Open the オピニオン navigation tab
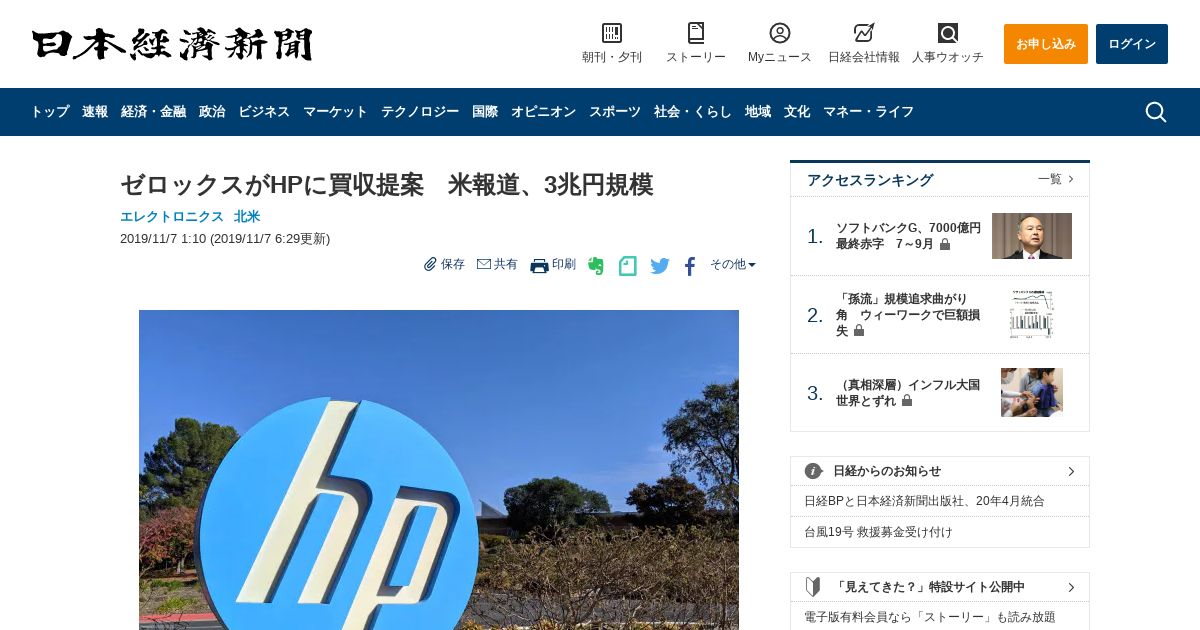Image resolution: width=1200 pixels, height=630 pixels. [543, 112]
